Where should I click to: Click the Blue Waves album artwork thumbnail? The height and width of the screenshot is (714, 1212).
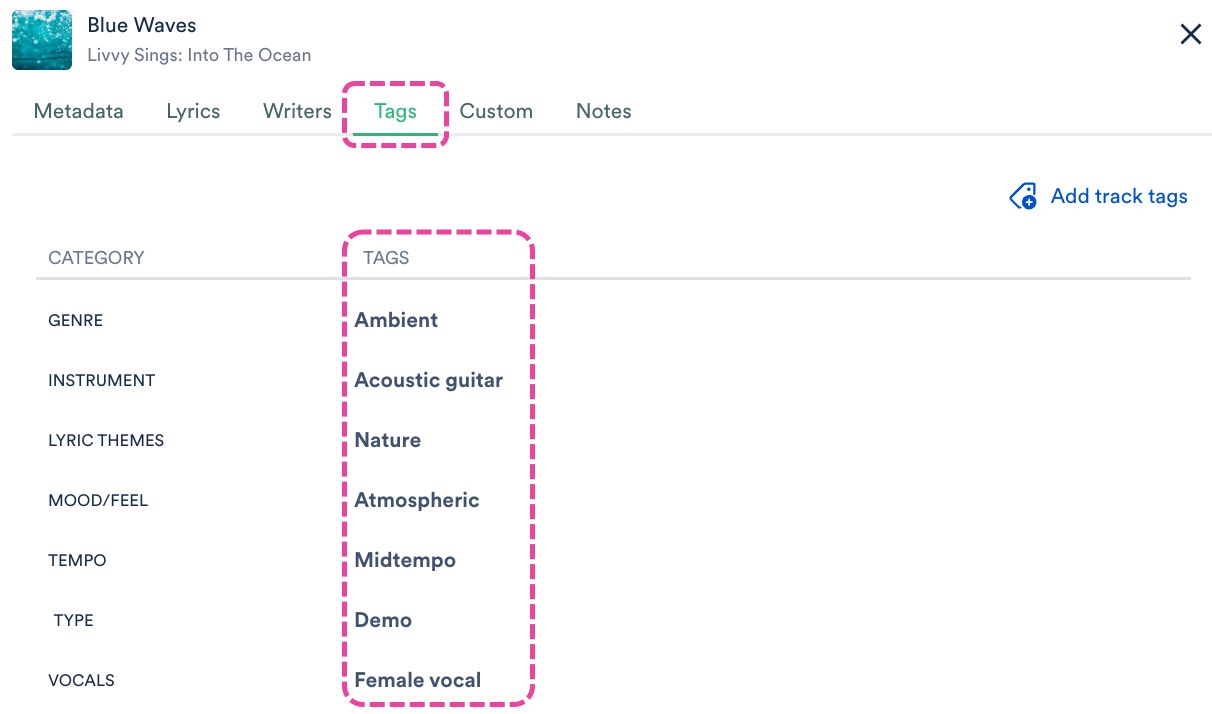42,40
